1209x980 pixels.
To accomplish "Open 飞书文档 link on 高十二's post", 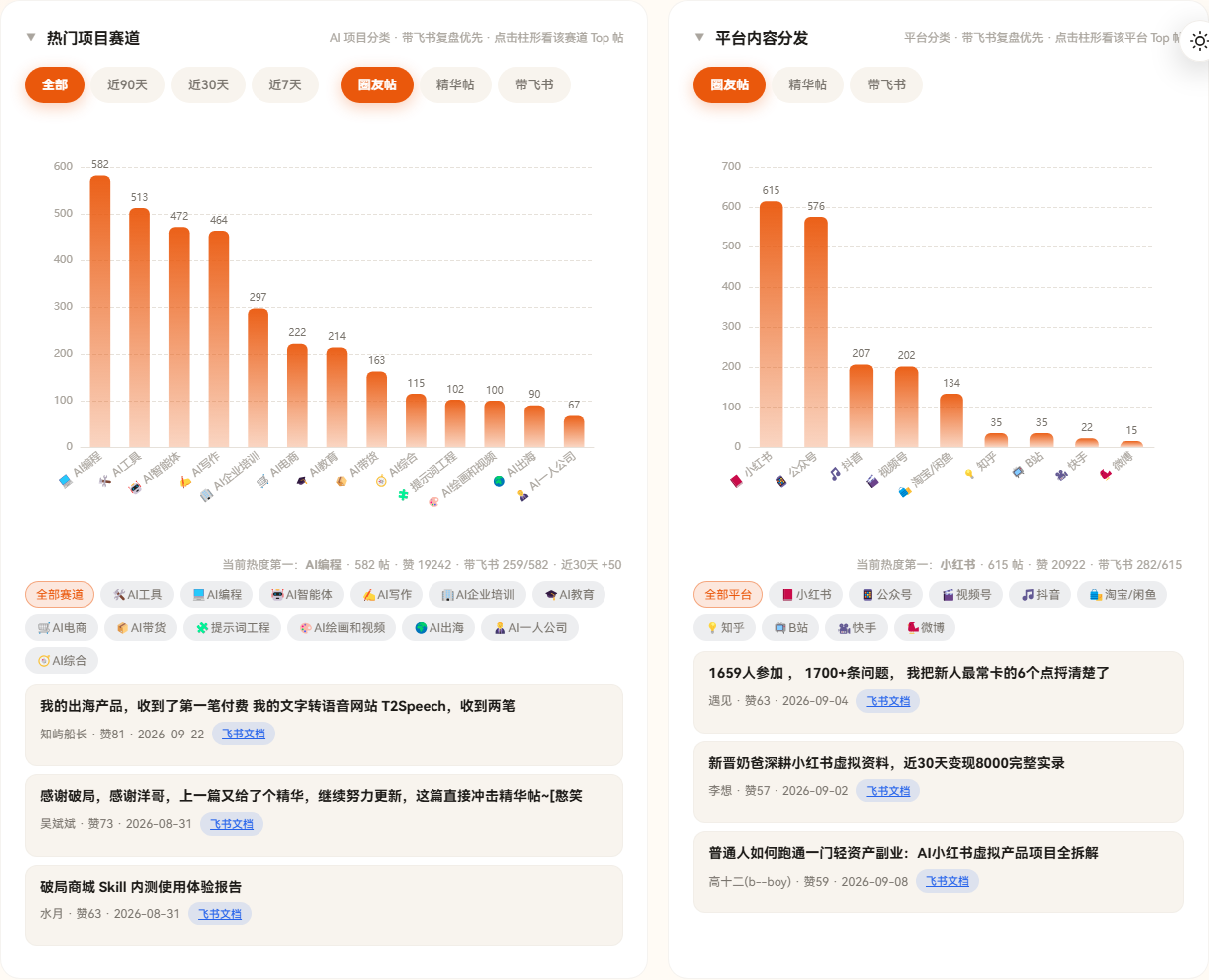I will coord(948,881).
